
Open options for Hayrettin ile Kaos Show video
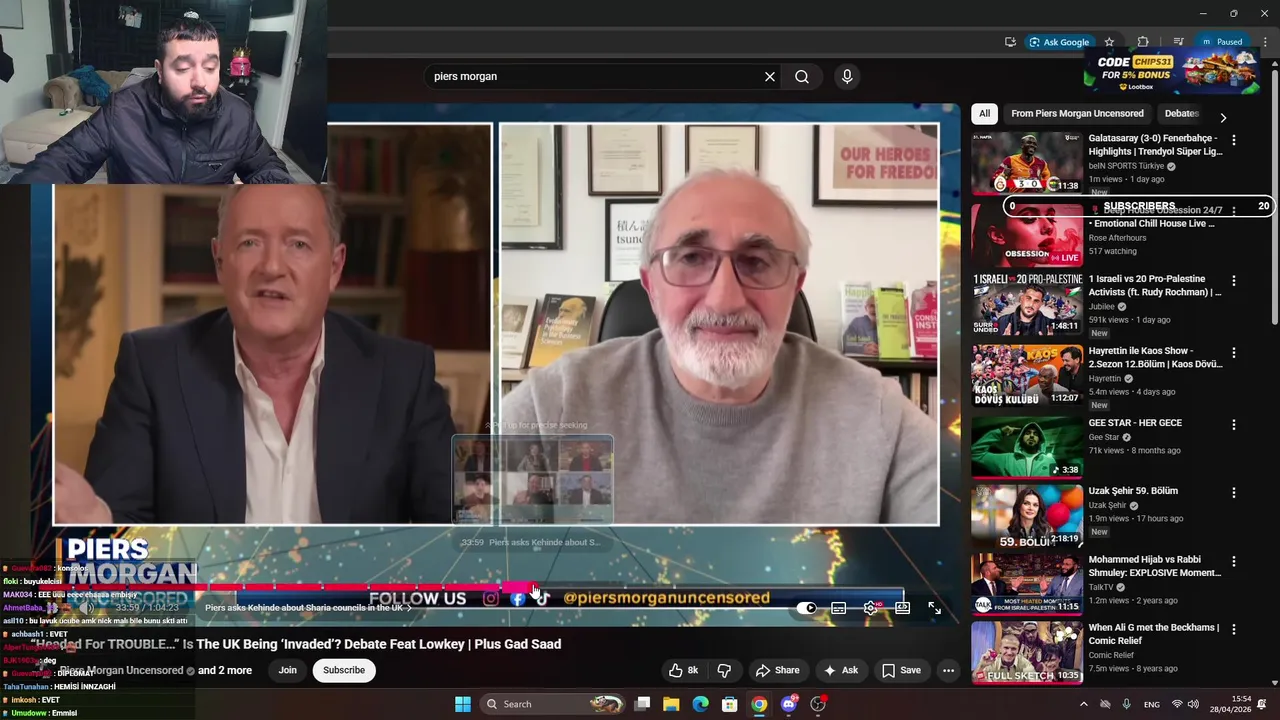pos(1233,353)
